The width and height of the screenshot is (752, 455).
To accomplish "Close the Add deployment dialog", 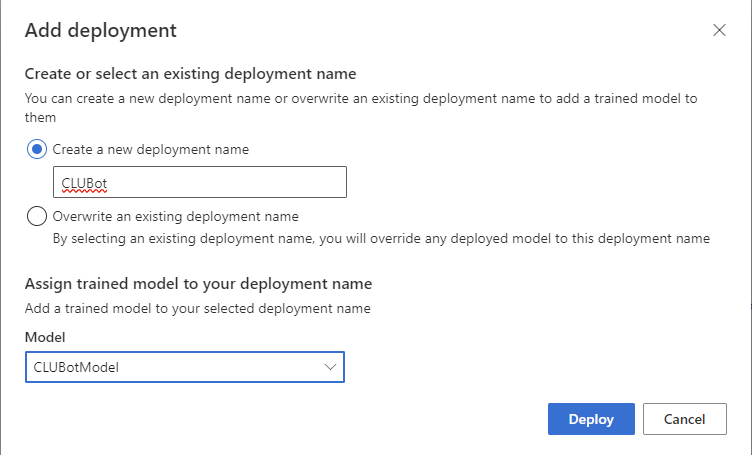I will tap(719, 30).
